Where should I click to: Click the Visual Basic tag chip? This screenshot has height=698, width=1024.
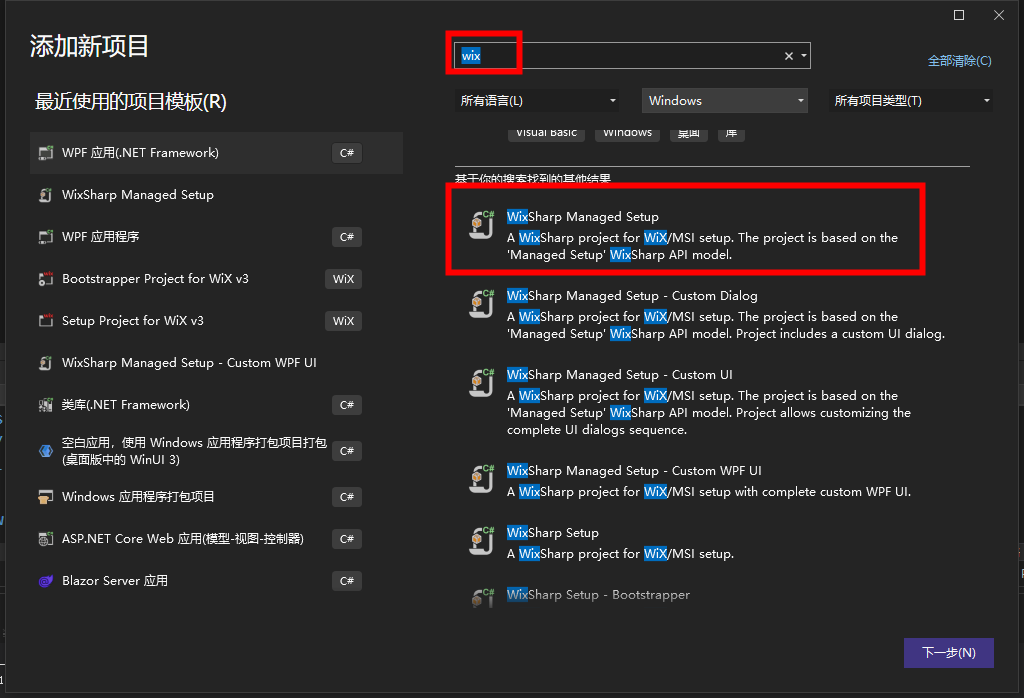point(547,133)
